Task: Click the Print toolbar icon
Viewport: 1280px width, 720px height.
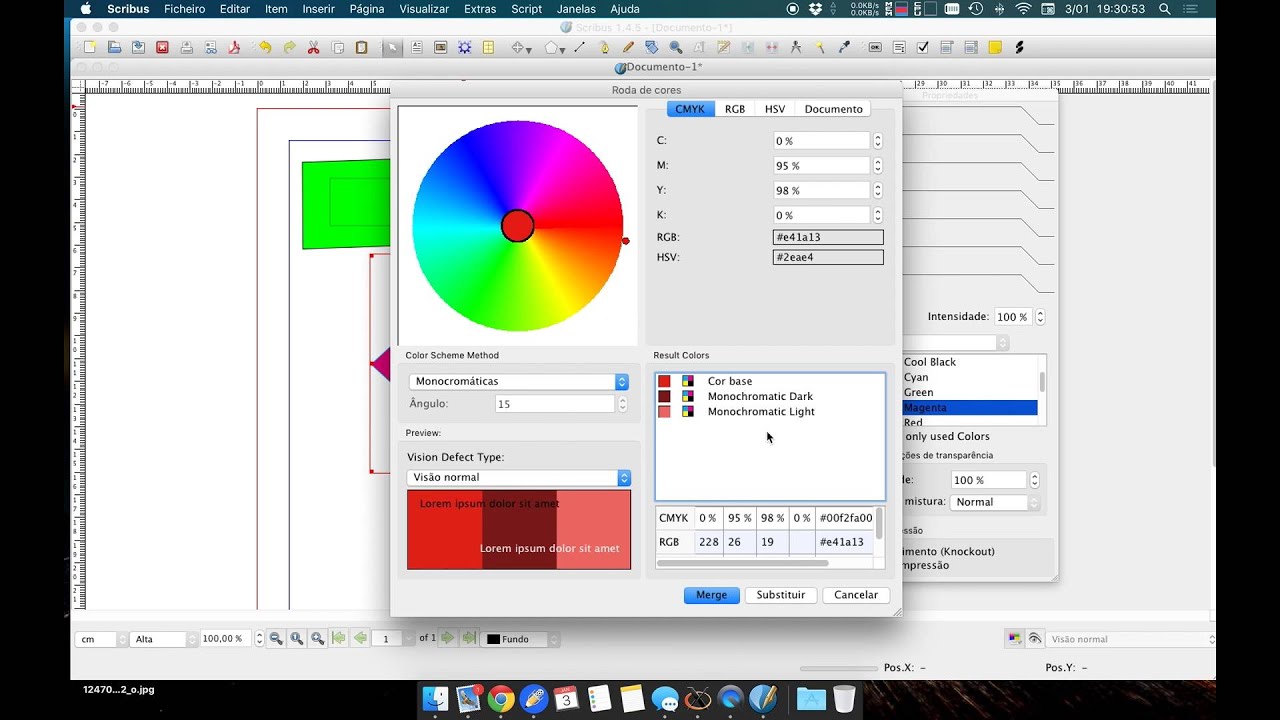Action: 186,47
